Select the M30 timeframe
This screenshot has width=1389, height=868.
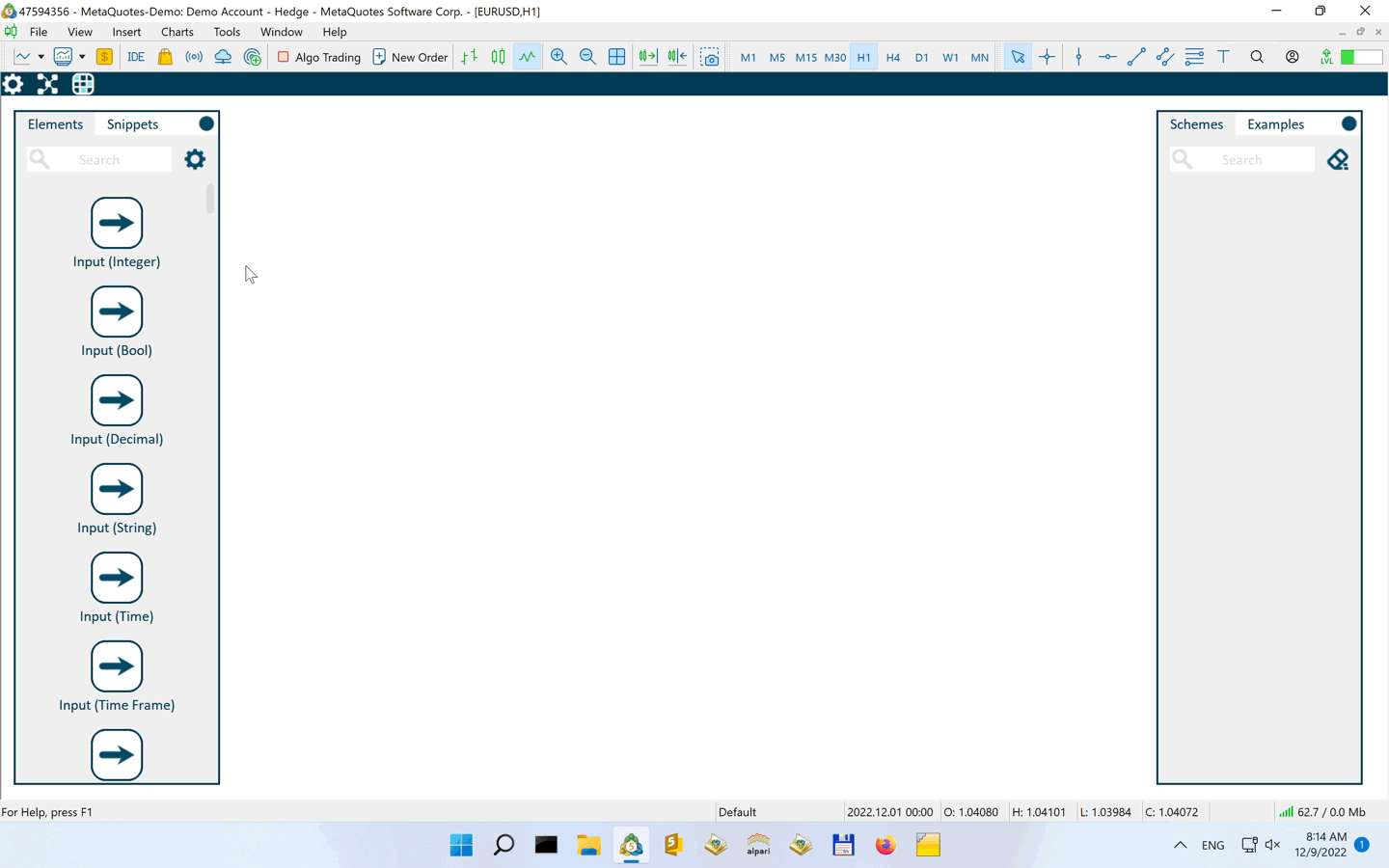835,57
